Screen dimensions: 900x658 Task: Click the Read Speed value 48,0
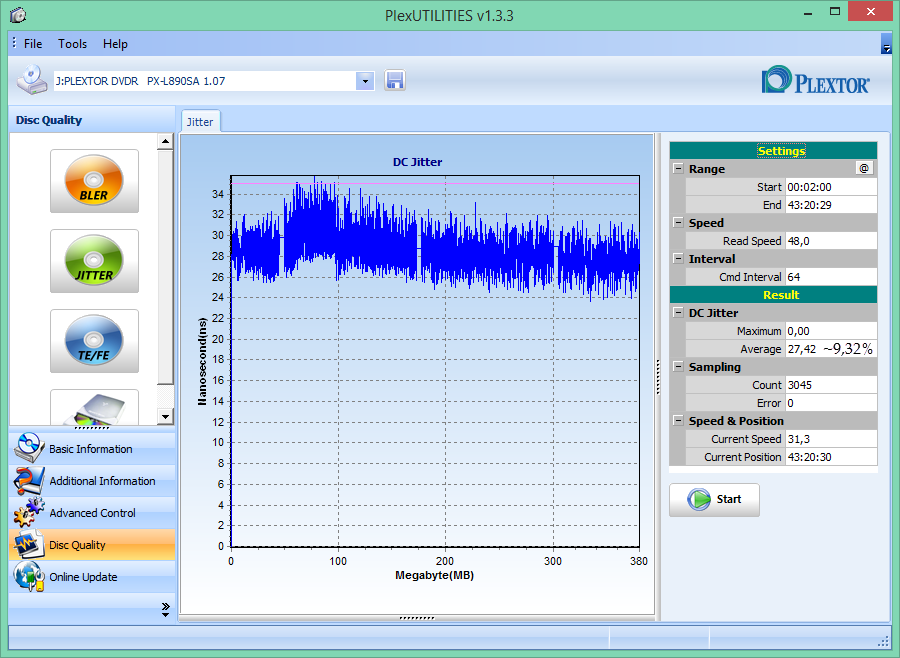[831, 241]
